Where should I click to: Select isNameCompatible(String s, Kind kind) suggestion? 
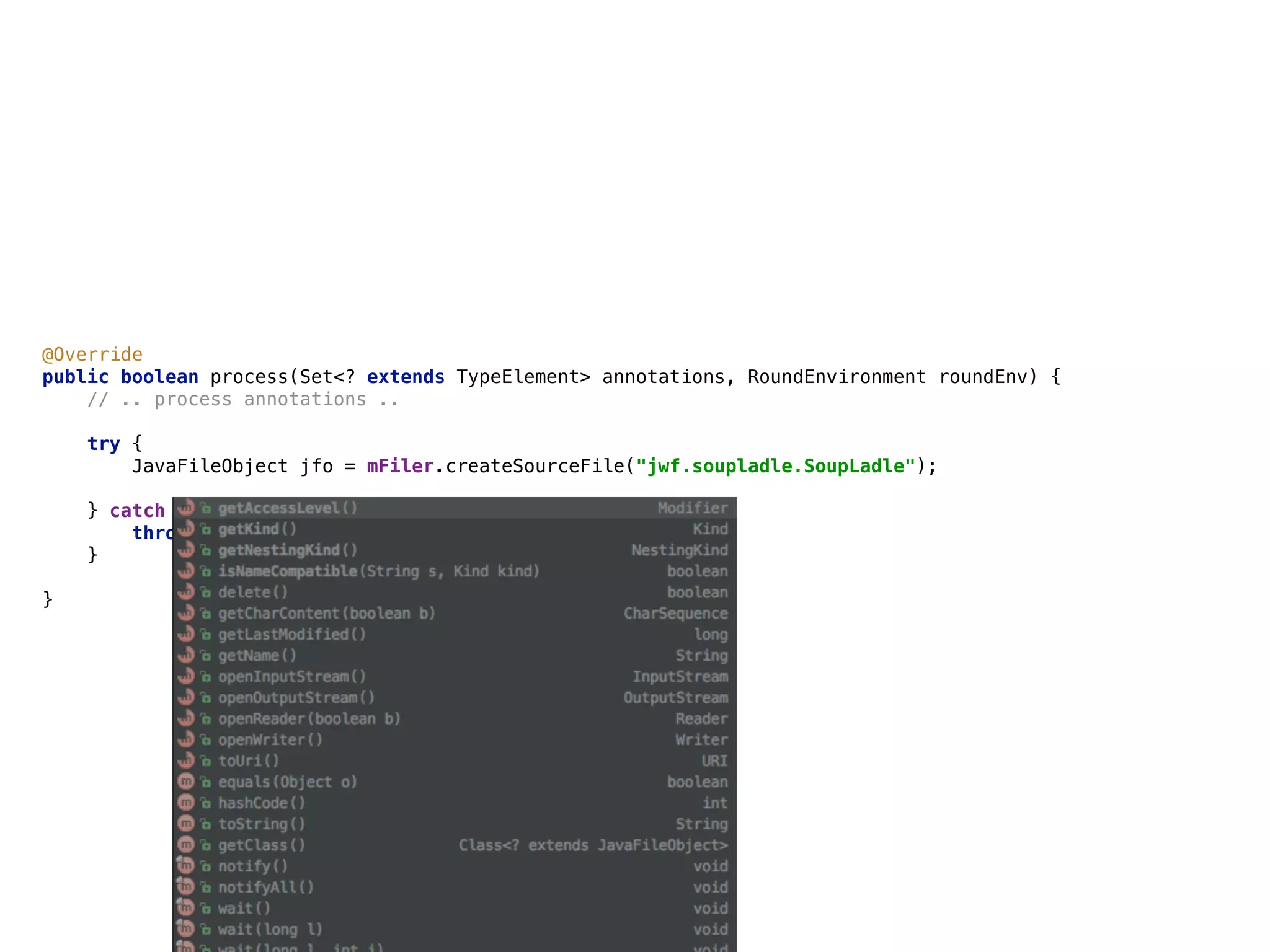378,571
